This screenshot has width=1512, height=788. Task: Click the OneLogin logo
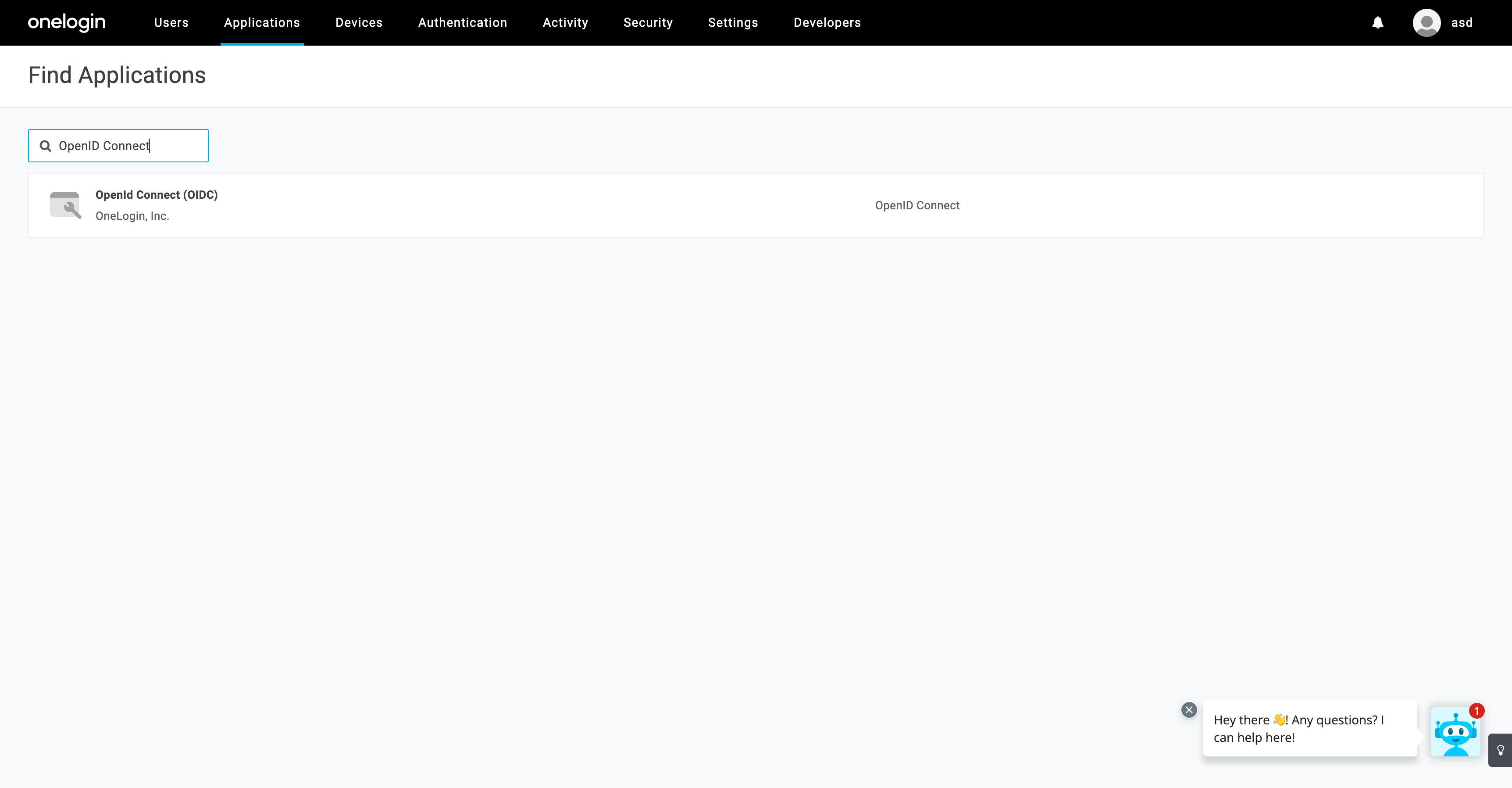pos(66,22)
